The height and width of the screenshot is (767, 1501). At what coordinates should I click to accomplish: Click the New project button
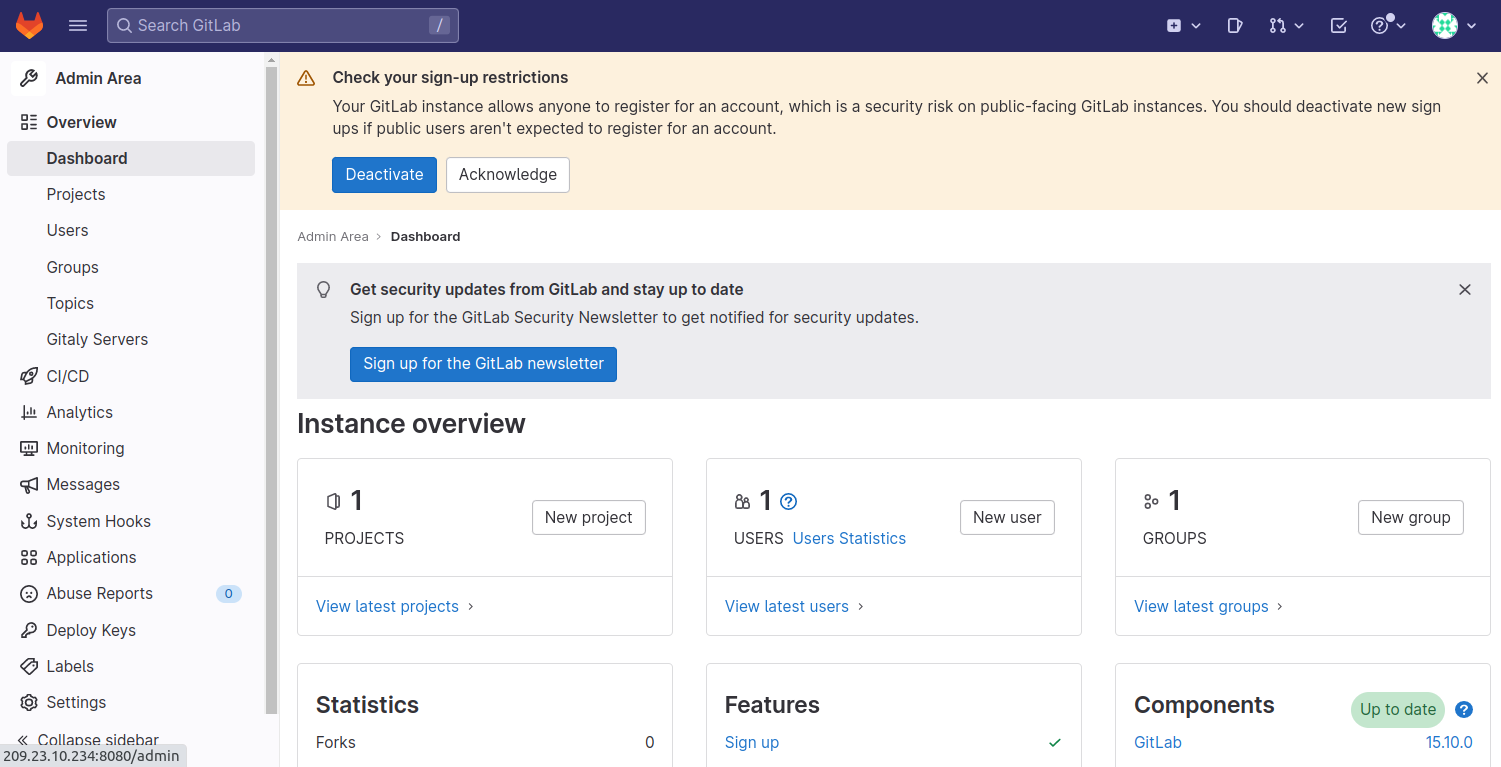(588, 518)
